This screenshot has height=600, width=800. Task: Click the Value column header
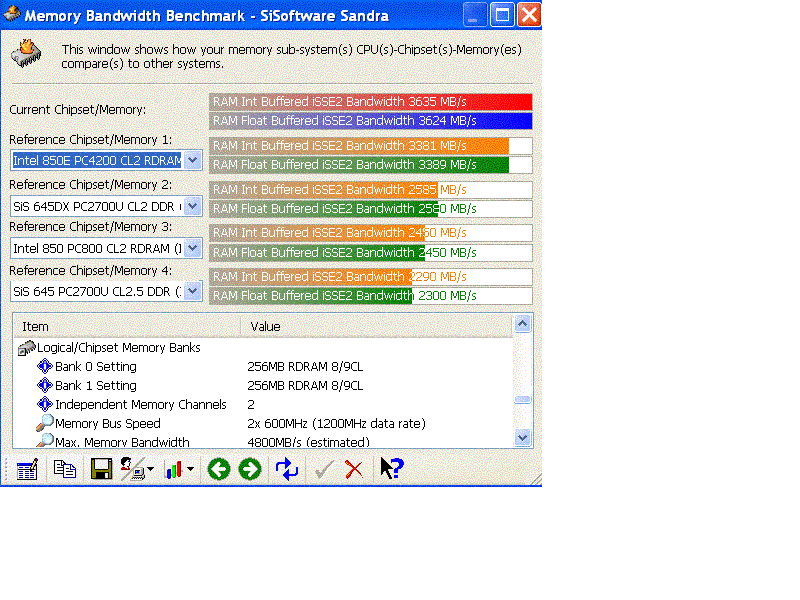(376, 327)
